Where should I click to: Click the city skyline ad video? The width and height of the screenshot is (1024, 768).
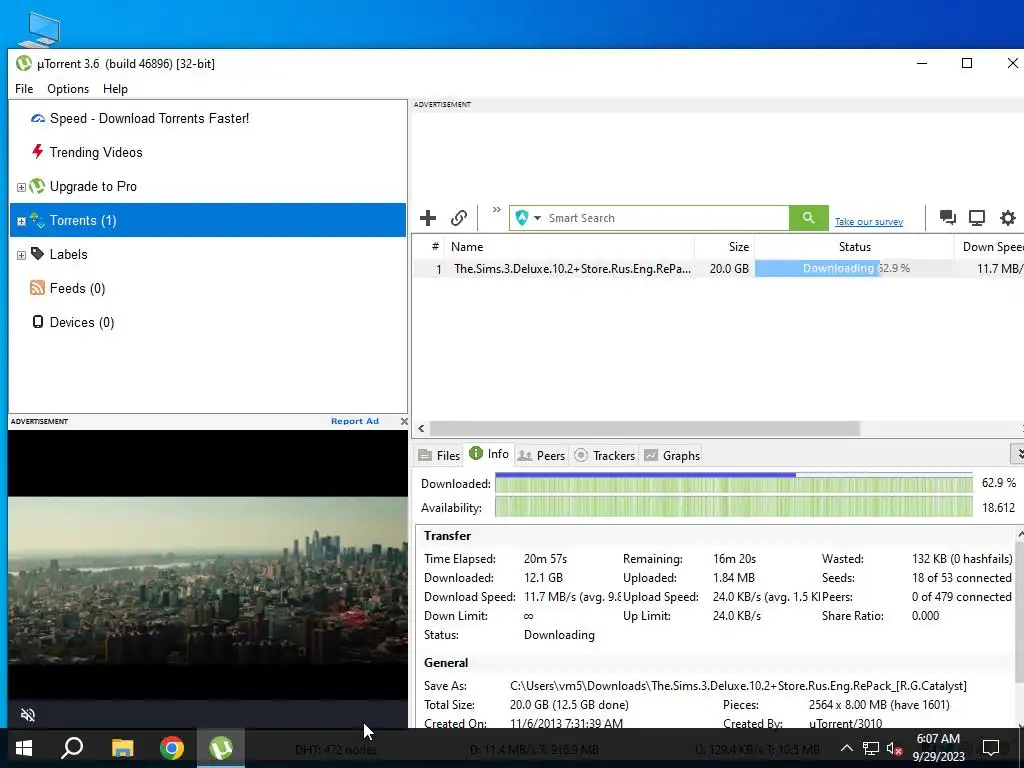208,580
